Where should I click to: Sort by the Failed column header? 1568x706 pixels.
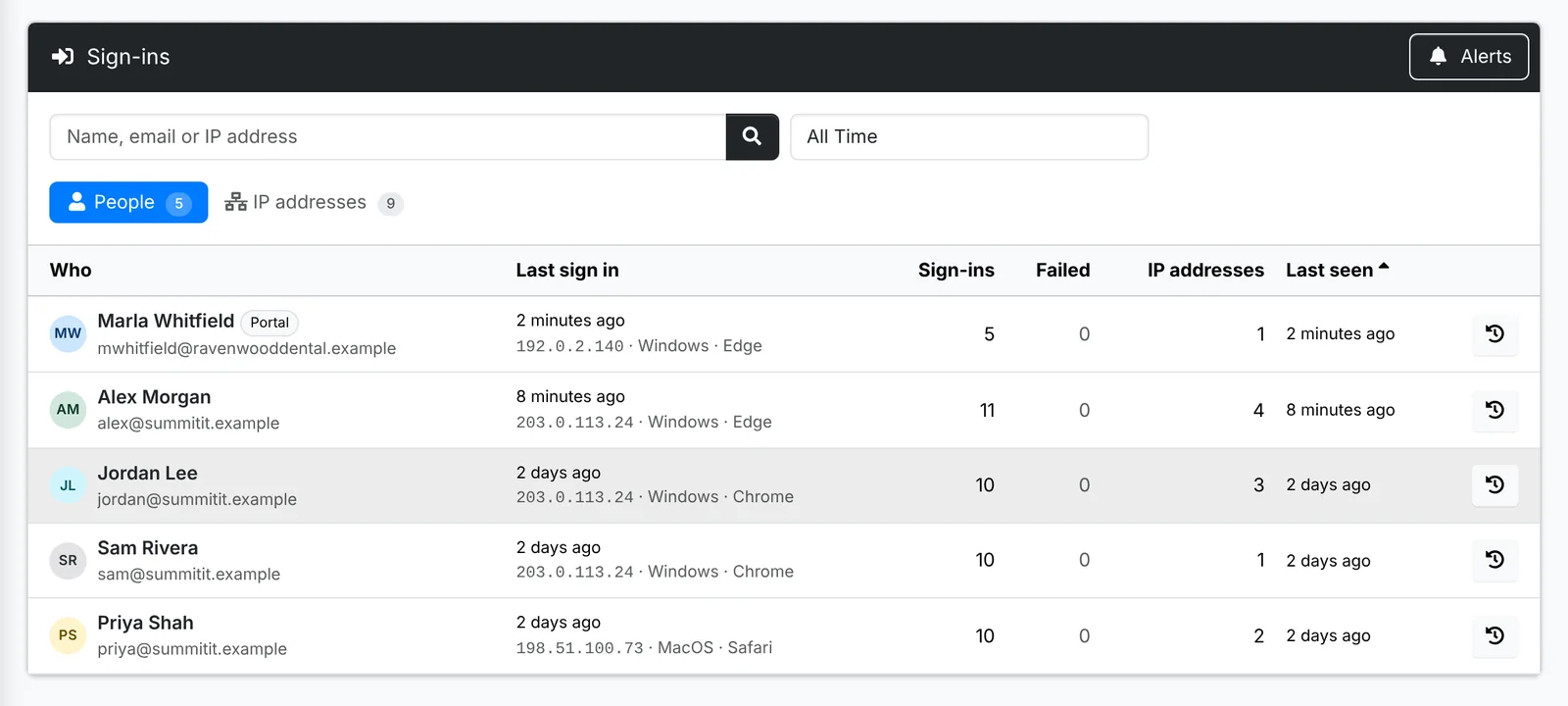(1062, 270)
